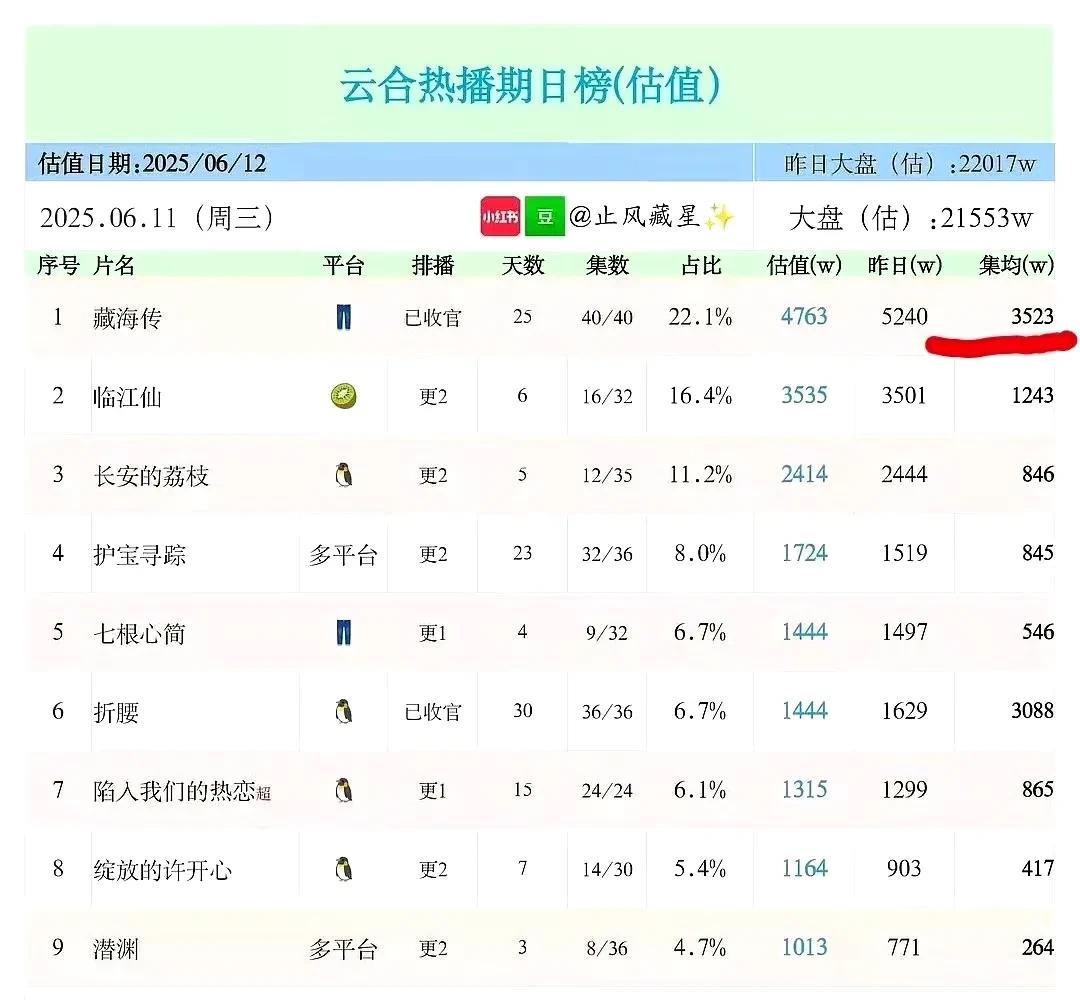1080x1000 pixels.
Task: Click the jeans platform icon for 藏海传
Action: 344,317
